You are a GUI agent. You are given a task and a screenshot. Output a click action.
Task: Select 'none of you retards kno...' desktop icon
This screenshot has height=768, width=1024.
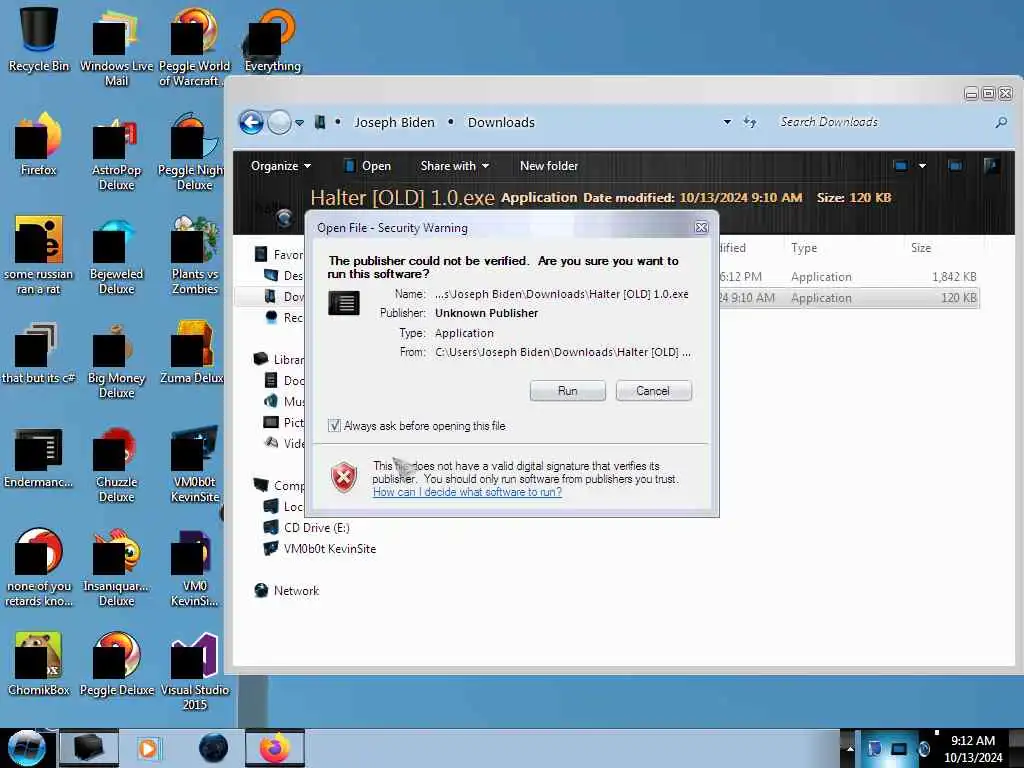coord(39,568)
